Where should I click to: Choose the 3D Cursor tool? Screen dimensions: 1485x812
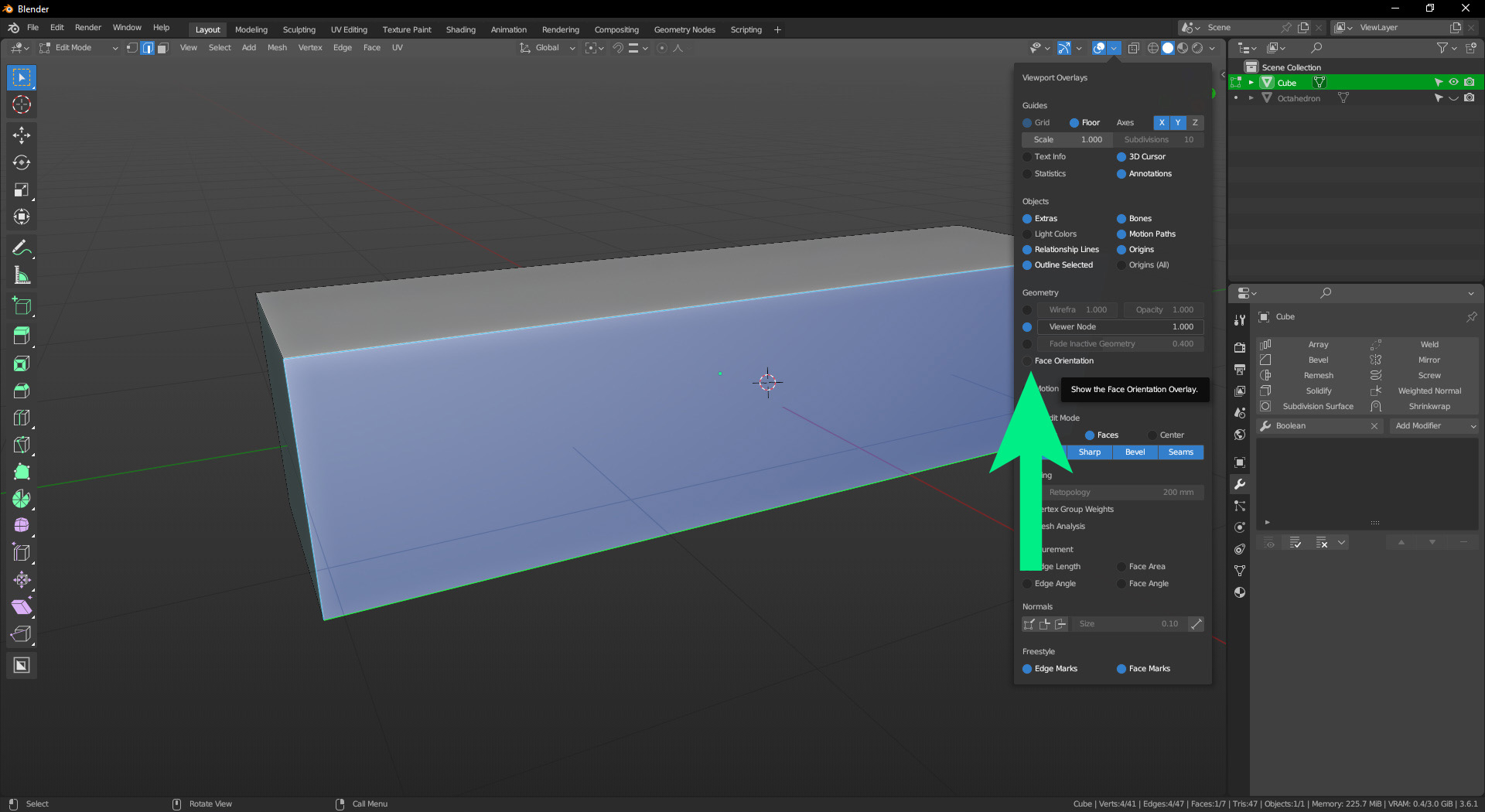point(22,105)
